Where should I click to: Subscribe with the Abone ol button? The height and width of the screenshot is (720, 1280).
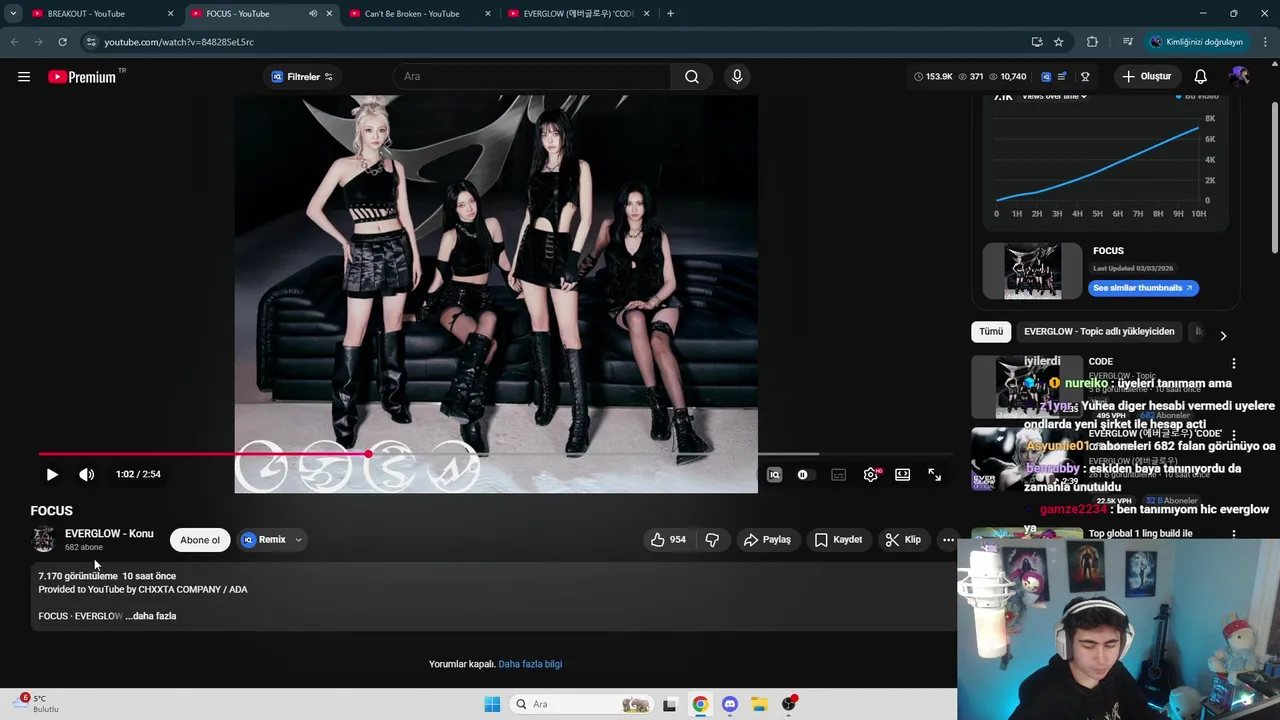(200, 540)
